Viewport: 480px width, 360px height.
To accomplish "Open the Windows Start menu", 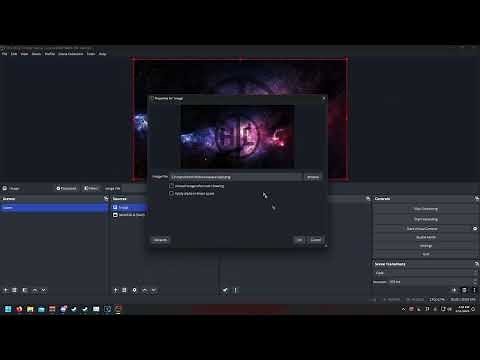I will click(x=8, y=309).
